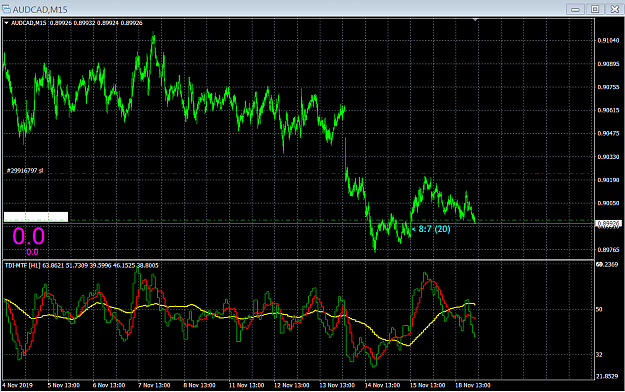Click the 0.90615 price axis label
625x392 pixels.
(x=608, y=110)
